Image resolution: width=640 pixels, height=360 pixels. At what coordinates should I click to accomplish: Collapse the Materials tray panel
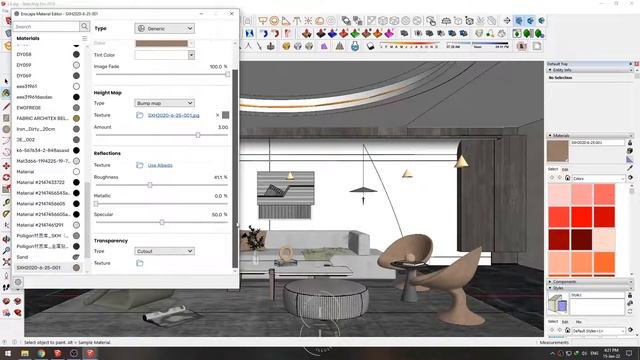pos(550,136)
